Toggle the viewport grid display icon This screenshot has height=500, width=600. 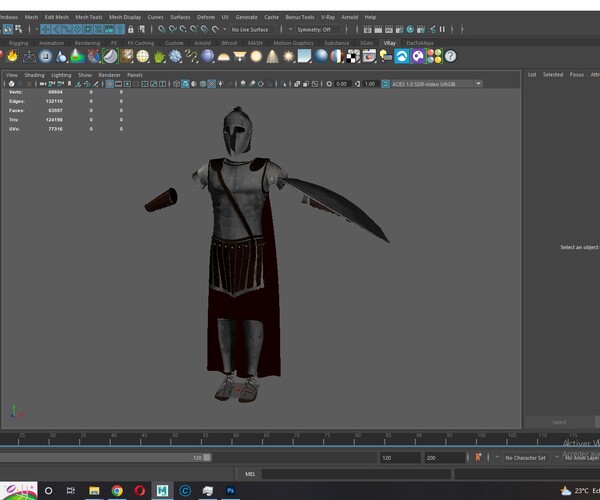[109, 84]
